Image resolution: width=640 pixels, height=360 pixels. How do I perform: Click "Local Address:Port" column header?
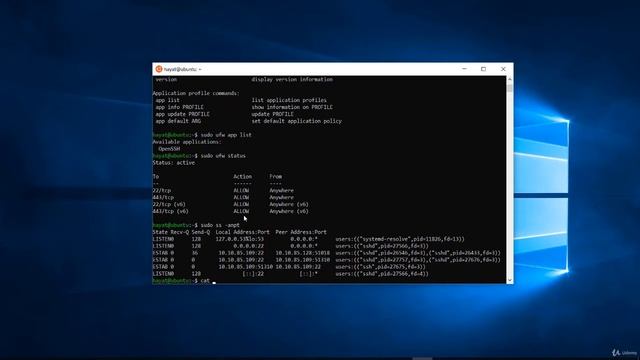pos(242,232)
